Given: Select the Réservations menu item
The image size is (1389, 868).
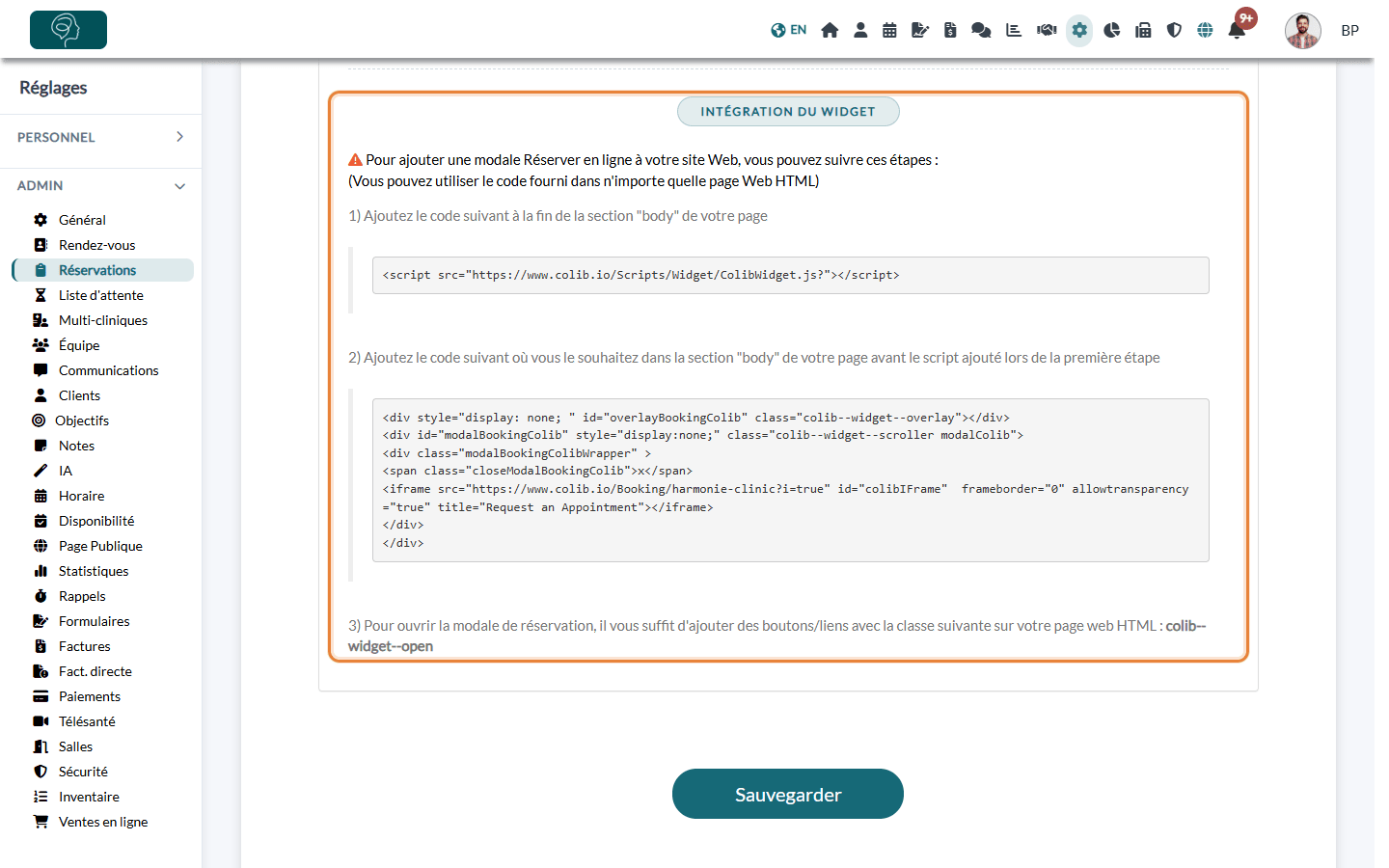Looking at the screenshot, I should click(102, 270).
